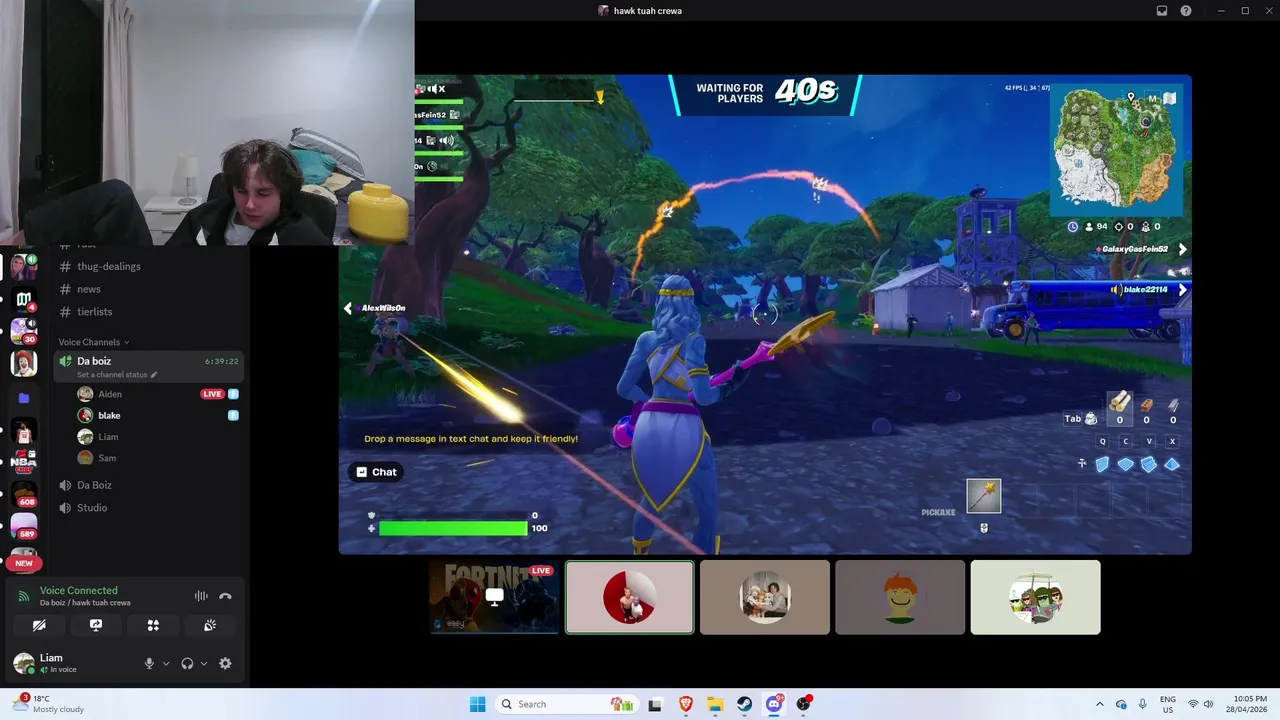Select the red avatar participant tile
Viewport: 1280px width, 720px height.
[629, 597]
